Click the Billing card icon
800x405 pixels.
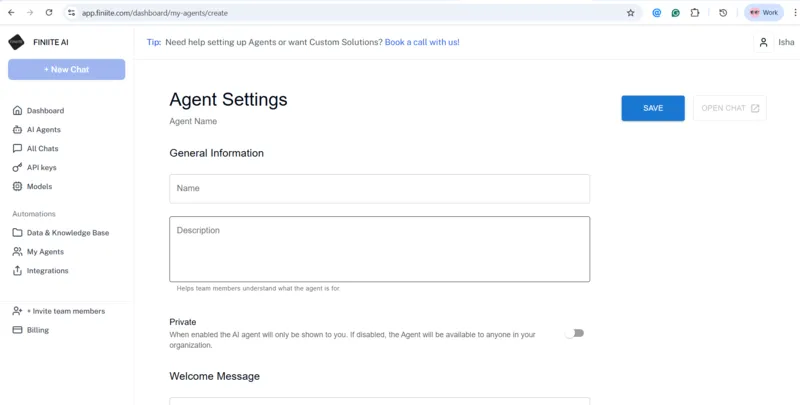point(17,330)
